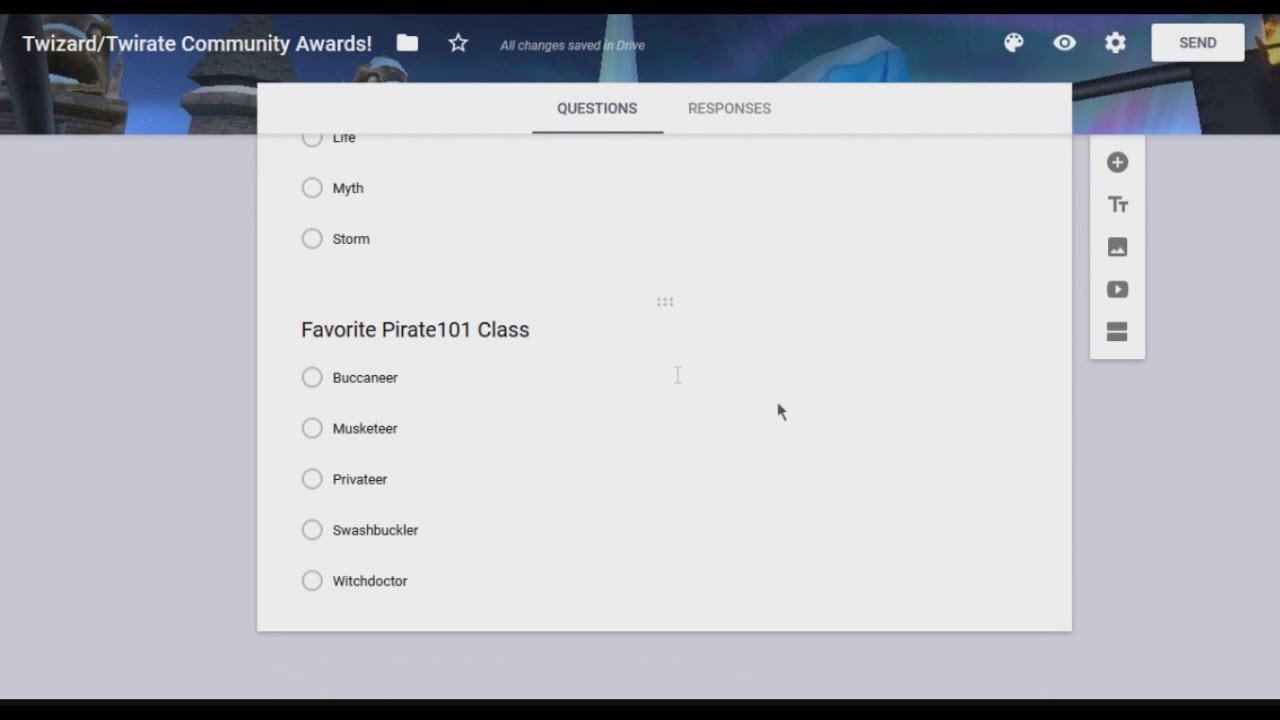This screenshot has width=1280, height=720.
Task: Select the Myth radio option
Action: 312,188
